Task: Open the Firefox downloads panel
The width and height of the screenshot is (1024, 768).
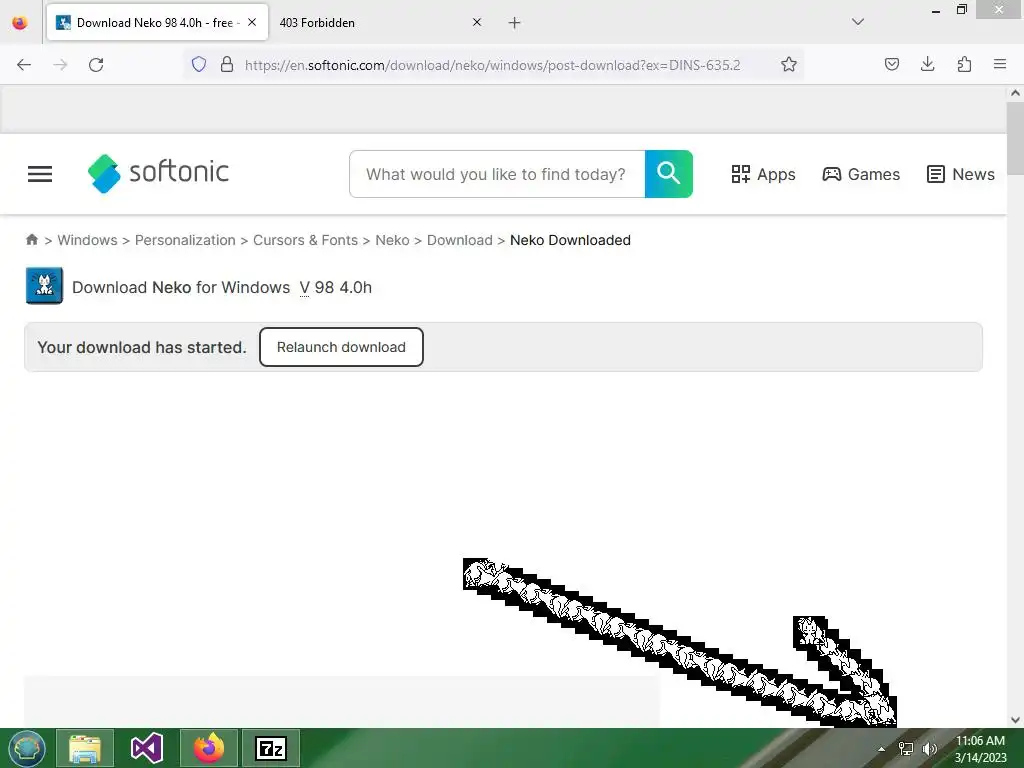Action: [927, 64]
